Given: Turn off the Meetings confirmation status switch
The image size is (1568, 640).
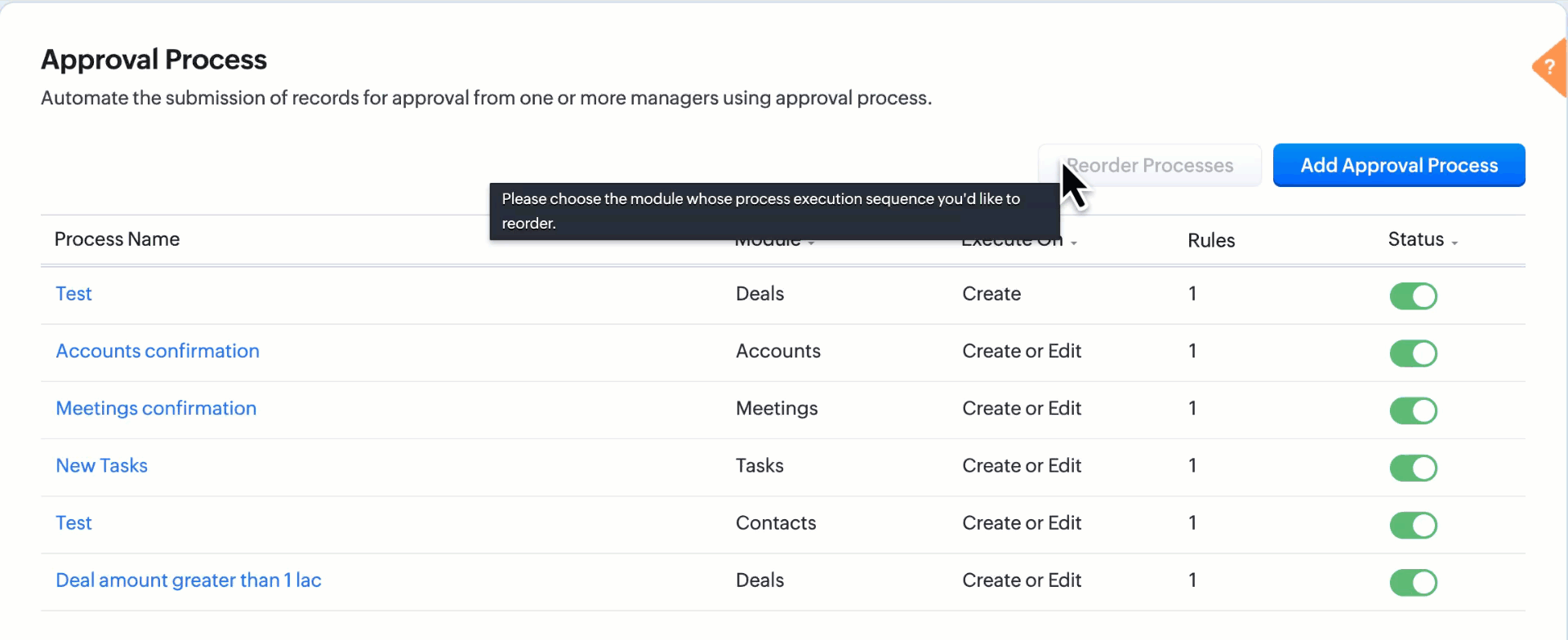Looking at the screenshot, I should pos(1413,411).
